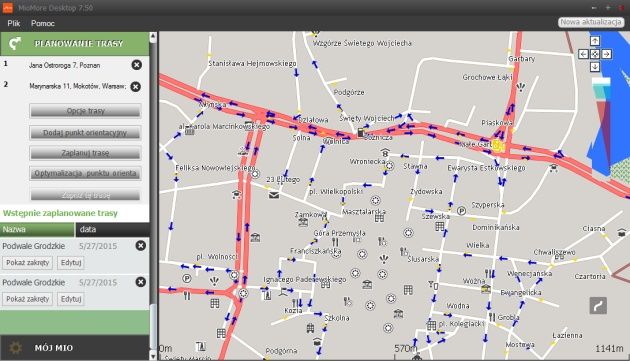The width and height of the screenshot is (630, 361).
Task: Show turns for second Podwale Grodzkie route
Action: tap(27, 299)
